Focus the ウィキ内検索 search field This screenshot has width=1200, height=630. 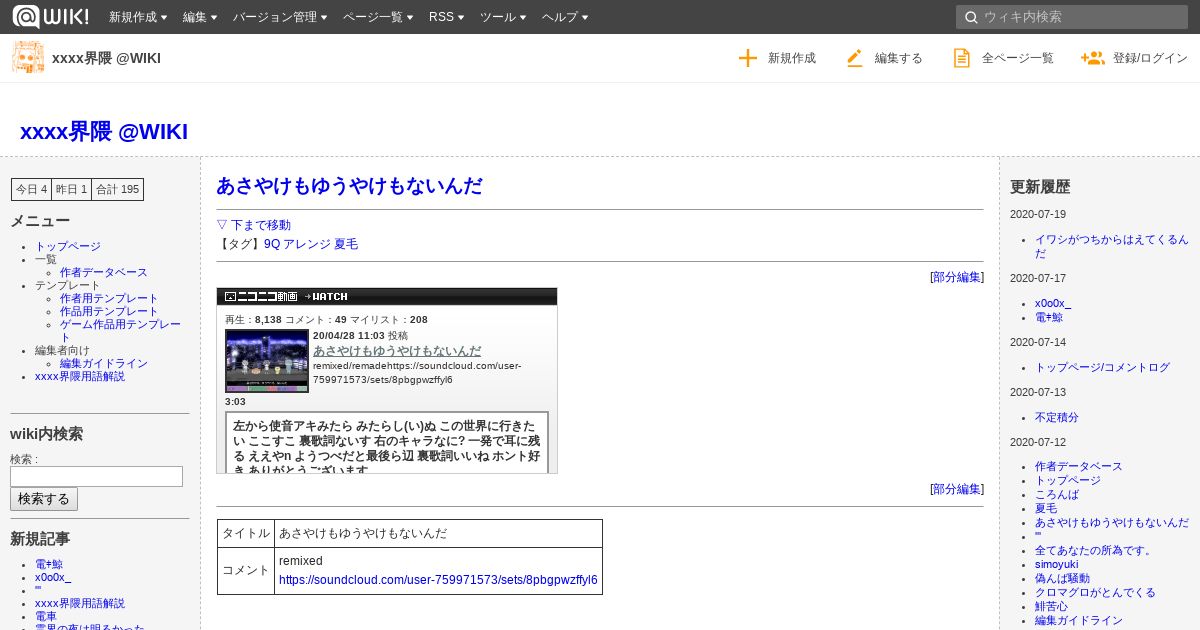coord(1072,17)
